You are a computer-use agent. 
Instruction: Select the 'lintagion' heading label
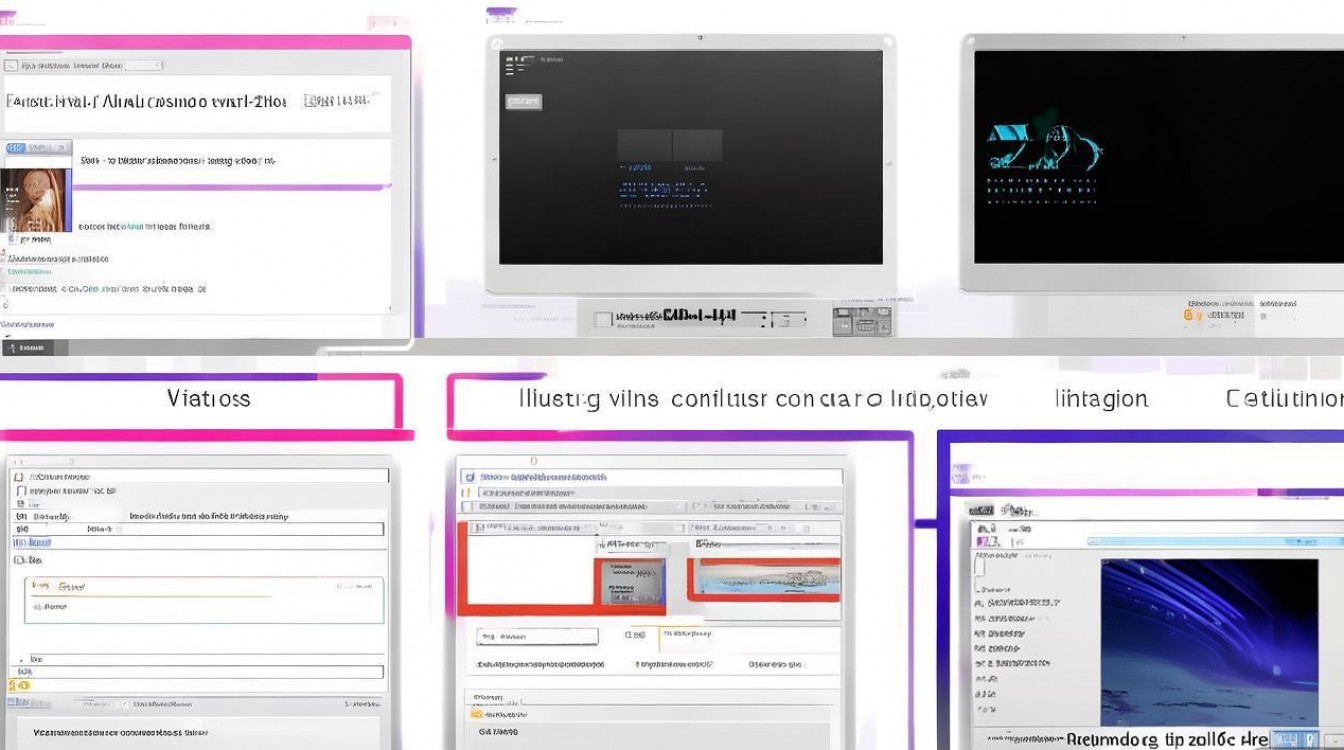pyautogui.click(x=1101, y=399)
